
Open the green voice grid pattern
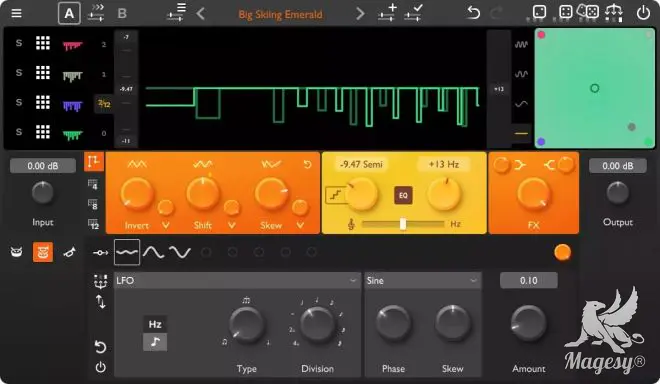[43, 132]
